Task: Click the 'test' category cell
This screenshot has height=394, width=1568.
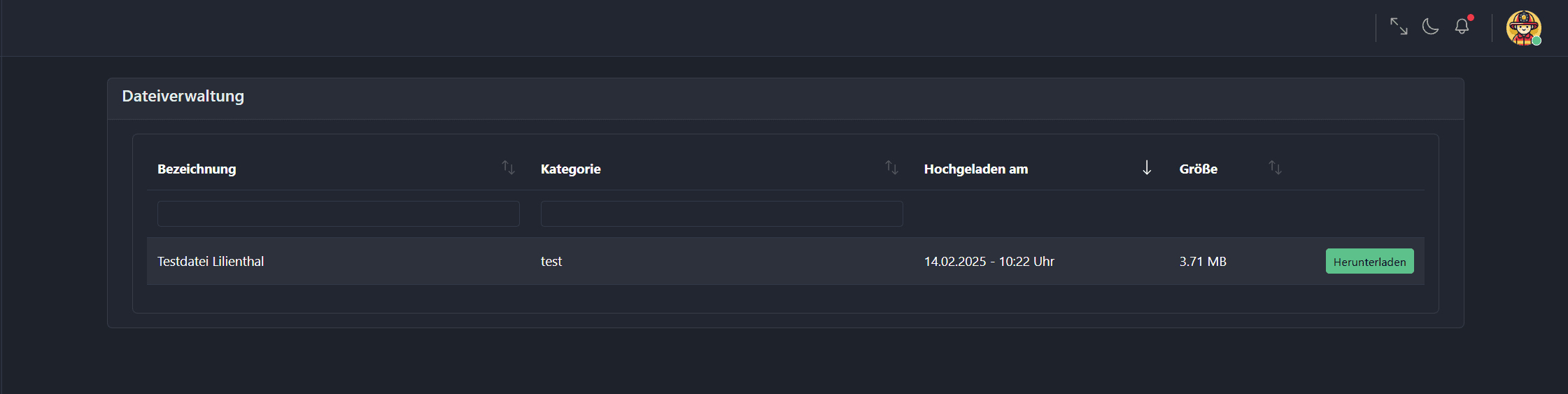Action: tap(551, 262)
